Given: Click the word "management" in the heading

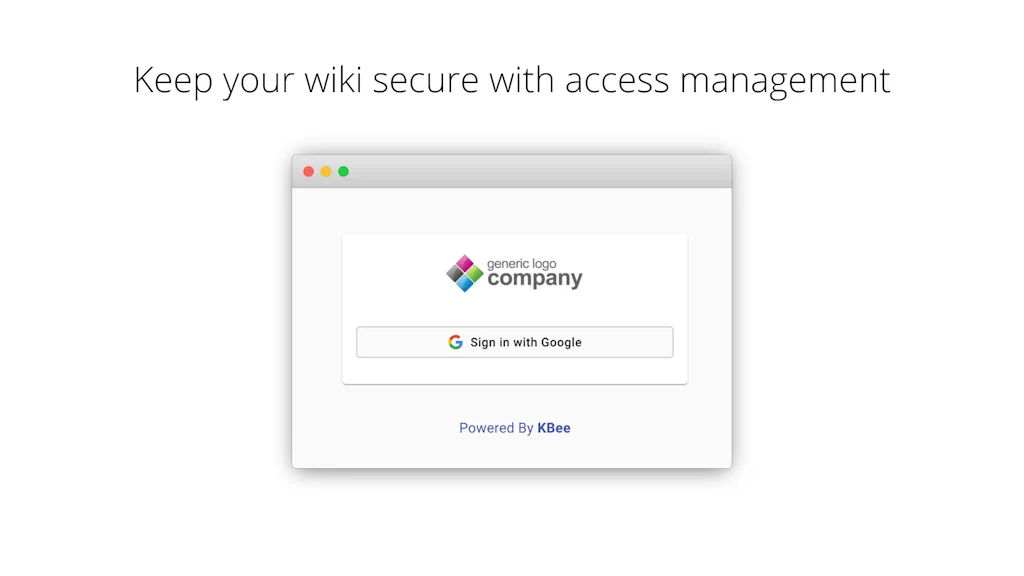Looking at the screenshot, I should (x=785, y=80).
